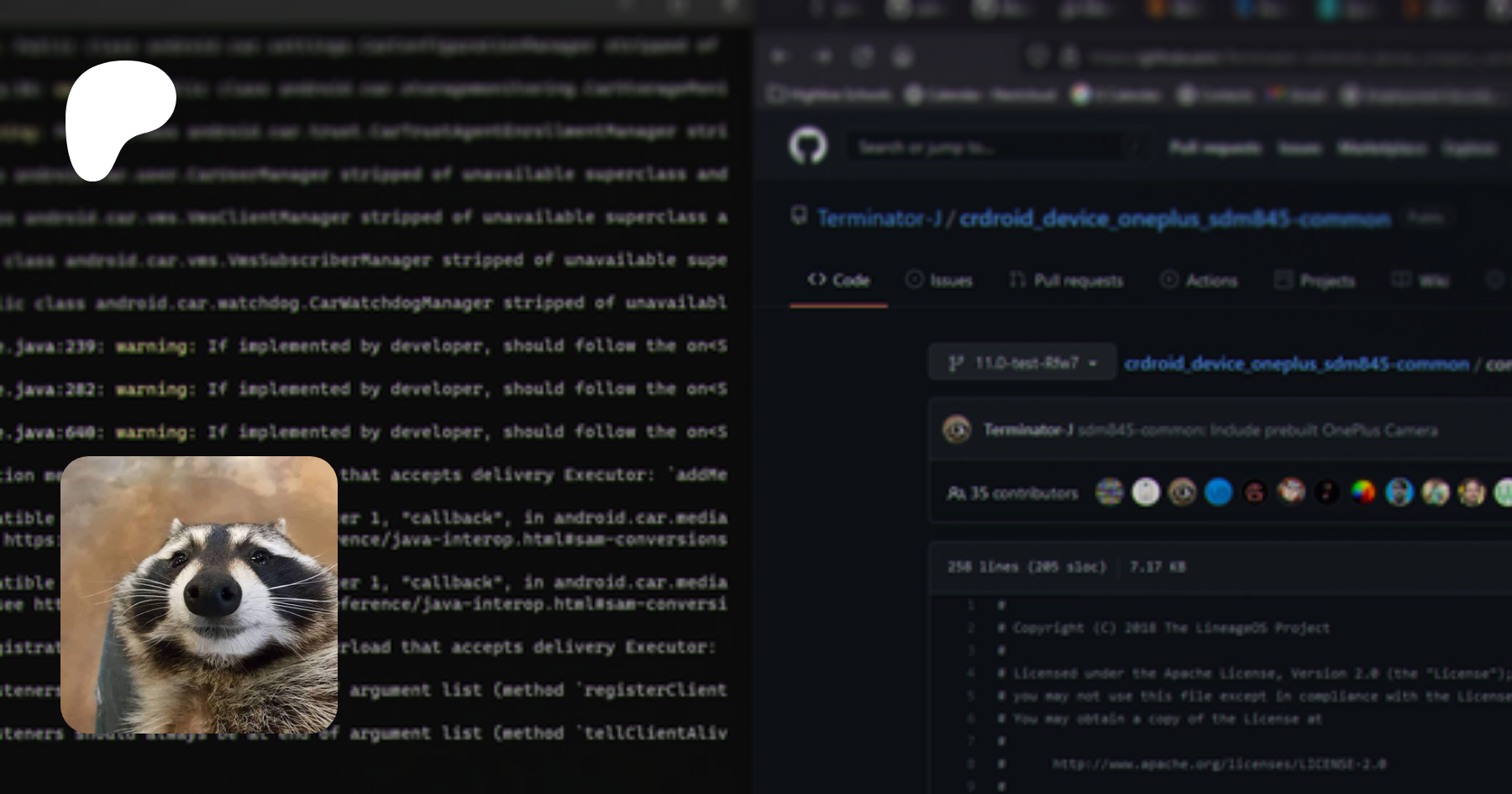This screenshot has width=1512, height=794.
Task: Click the solid blue contributor avatar
Action: tap(1218, 492)
